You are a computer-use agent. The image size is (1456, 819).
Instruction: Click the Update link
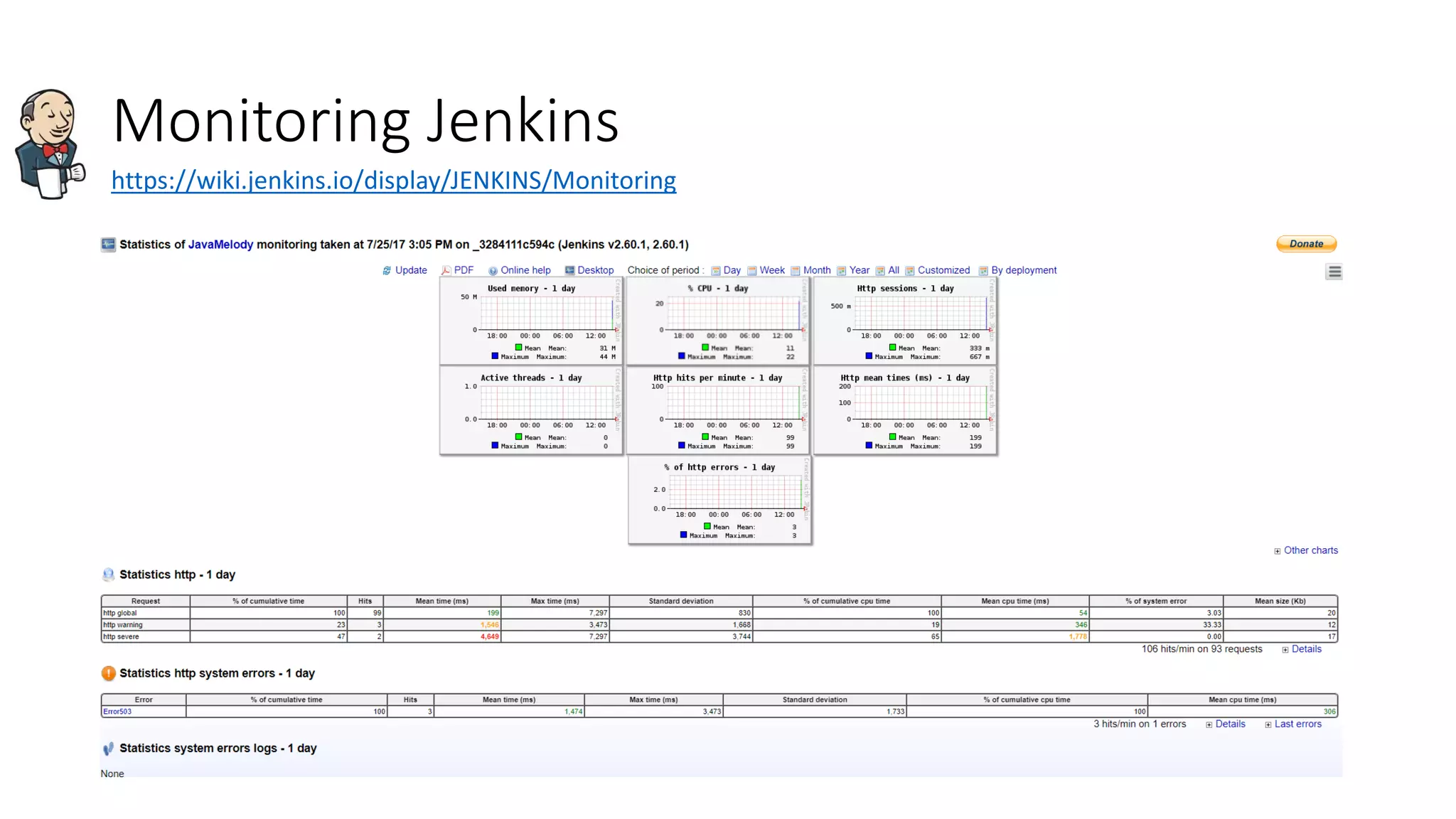click(411, 270)
